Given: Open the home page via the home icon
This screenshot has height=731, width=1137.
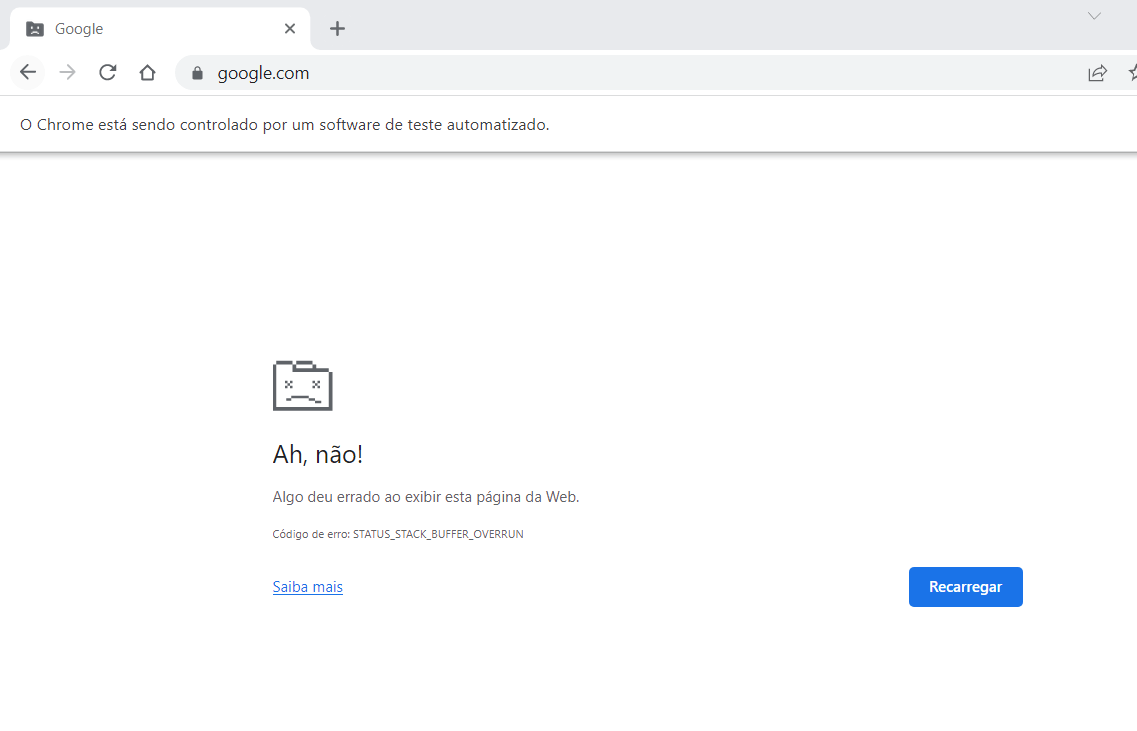Looking at the screenshot, I should coord(147,72).
